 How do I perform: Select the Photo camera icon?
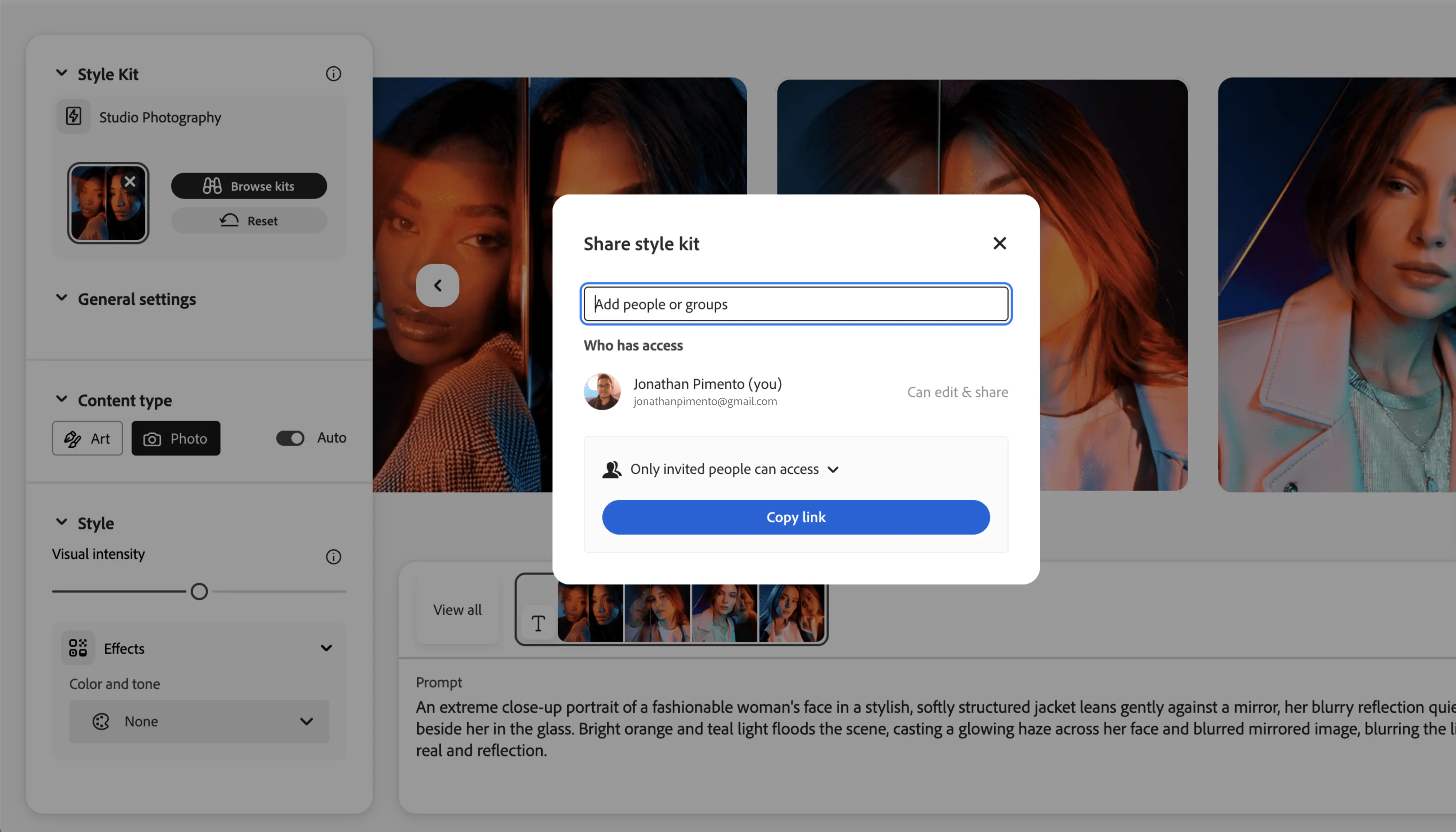(x=151, y=438)
